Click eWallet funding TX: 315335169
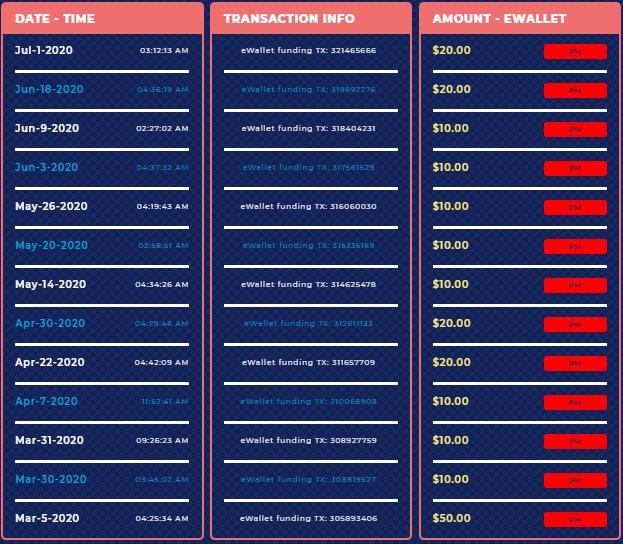The image size is (623, 544). pyautogui.click(x=308, y=245)
